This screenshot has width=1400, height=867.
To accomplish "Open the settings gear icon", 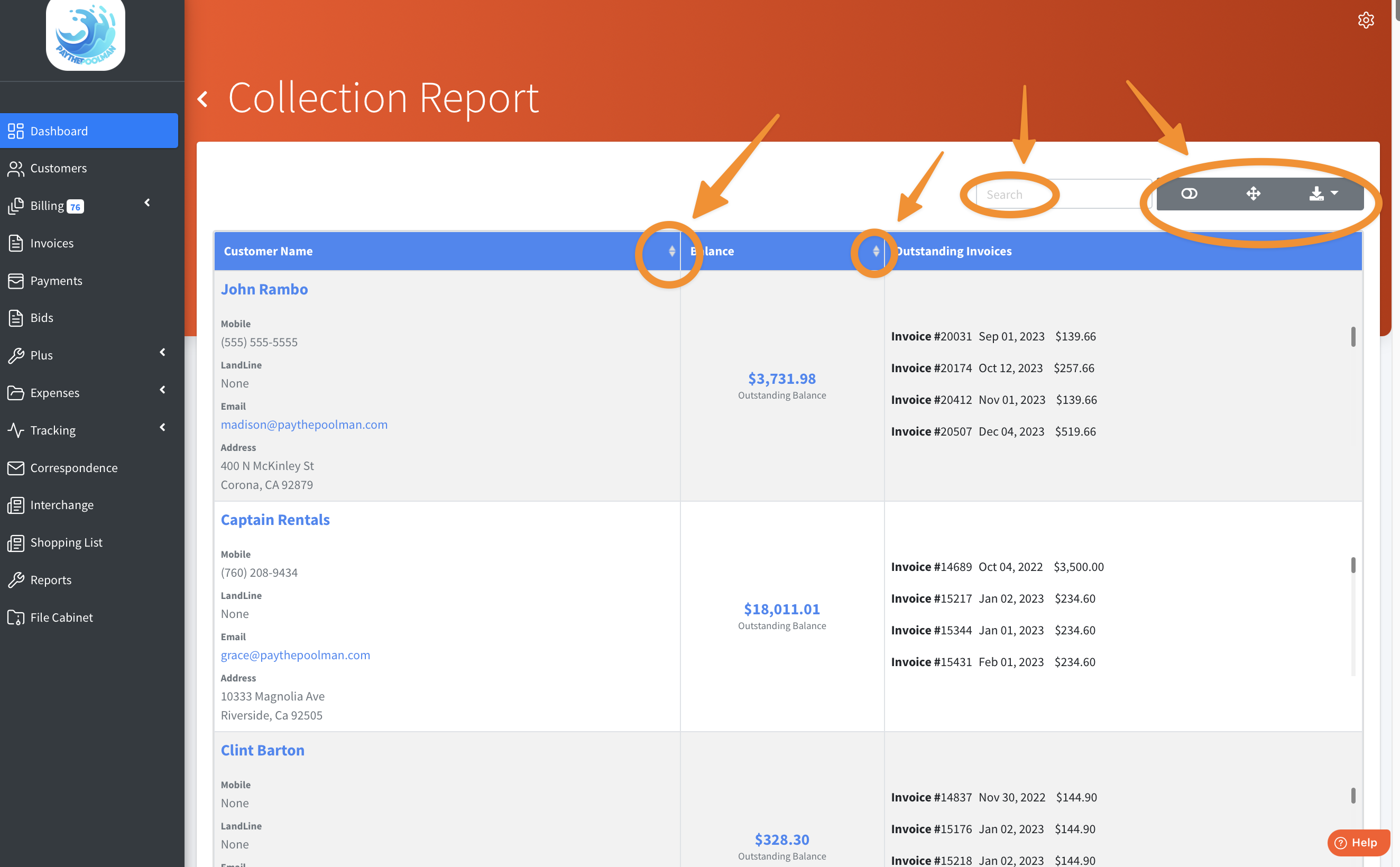I will (1365, 20).
